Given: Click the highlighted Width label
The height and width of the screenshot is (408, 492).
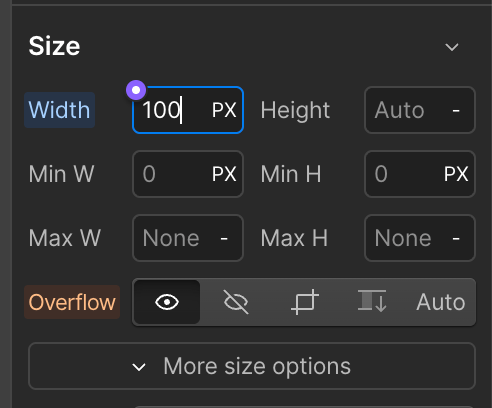Looking at the screenshot, I should coord(59,110).
